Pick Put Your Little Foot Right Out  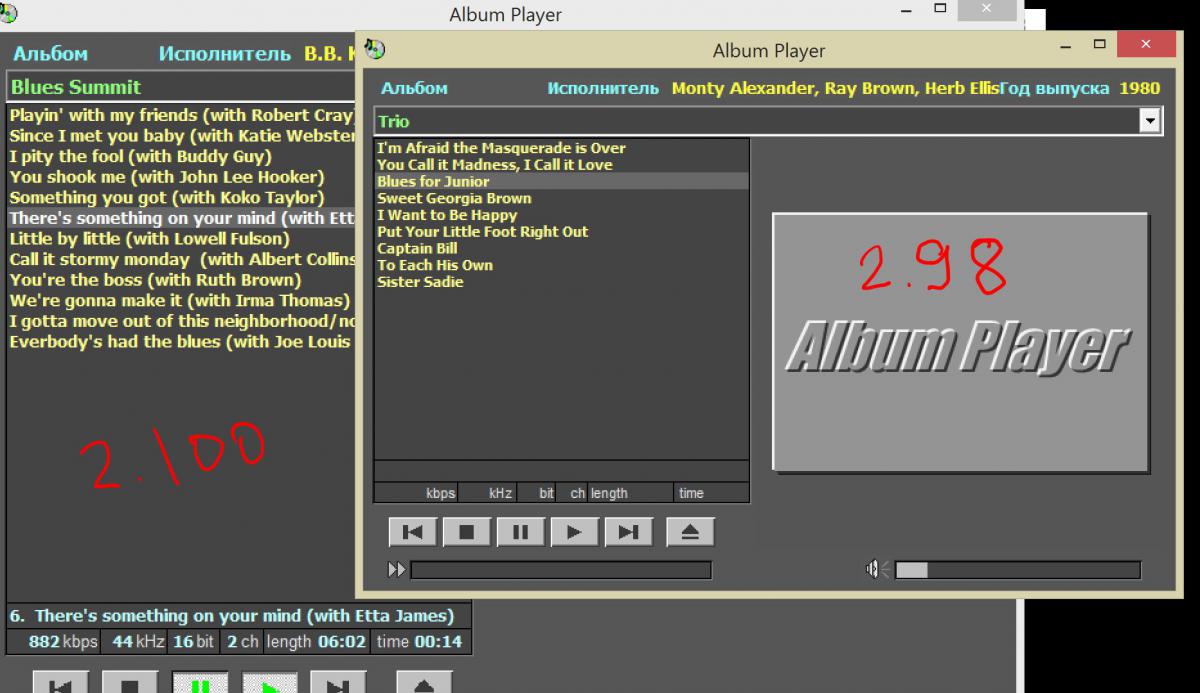tap(482, 232)
